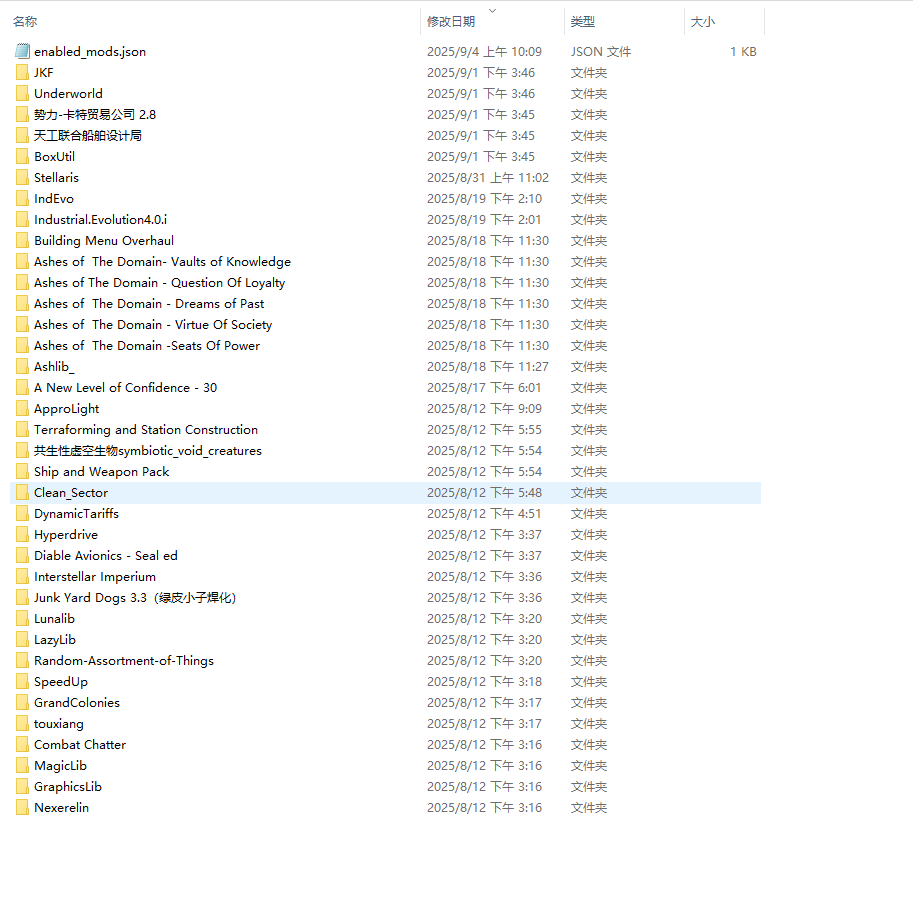Click the Interstellar Imperium folder name
913x899 pixels.
95,576
